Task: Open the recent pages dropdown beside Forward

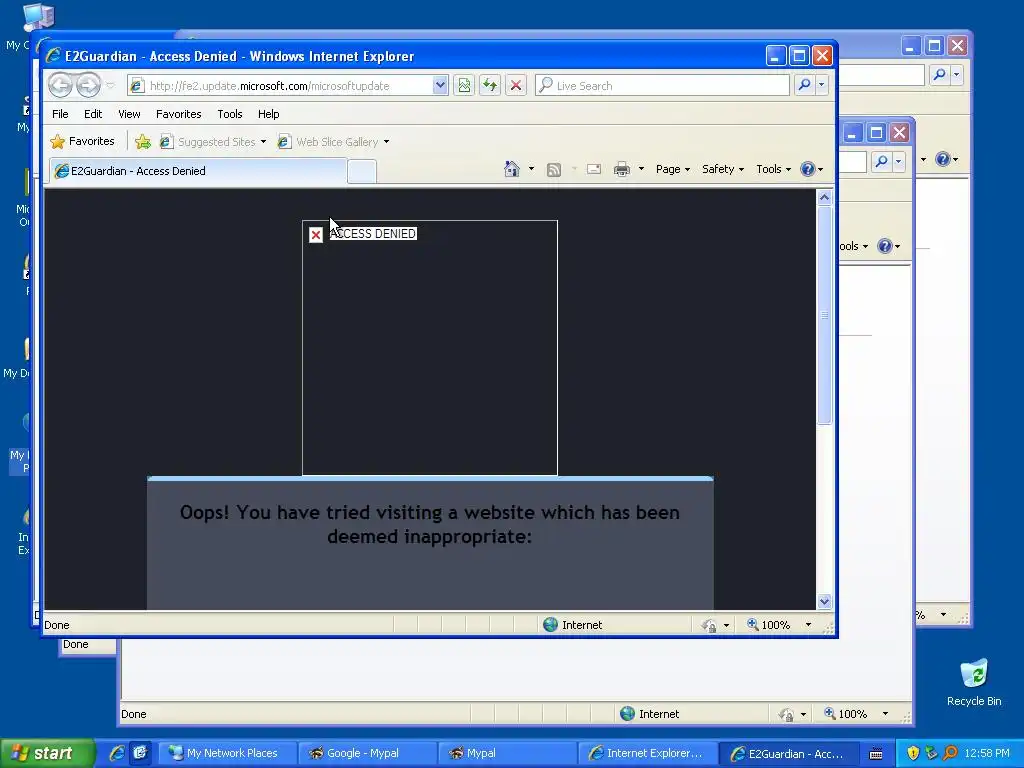Action: pos(110,86)
